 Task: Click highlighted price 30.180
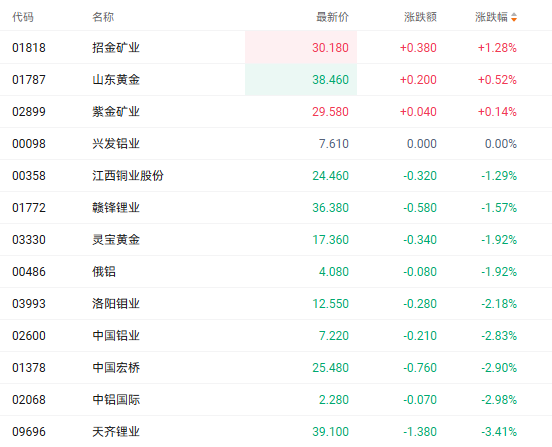pos(330,48)
